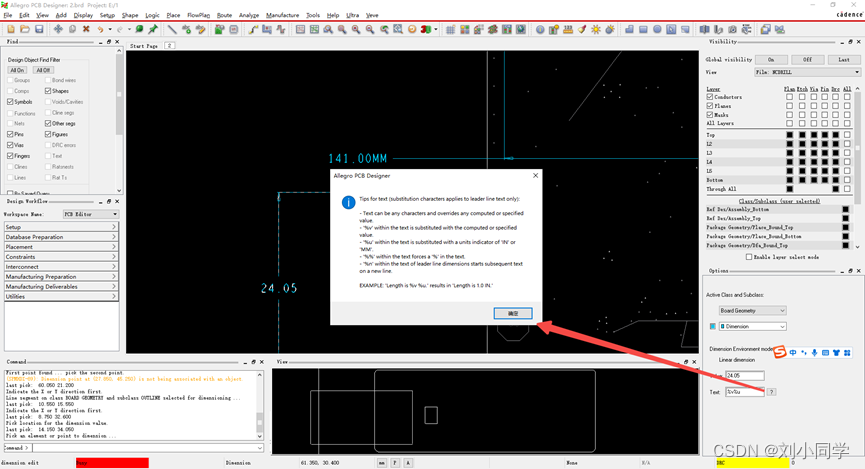The image size is (865, 469).
Task: Select the Move tool (four-arrow icon)
Action: tap(58, 29)
